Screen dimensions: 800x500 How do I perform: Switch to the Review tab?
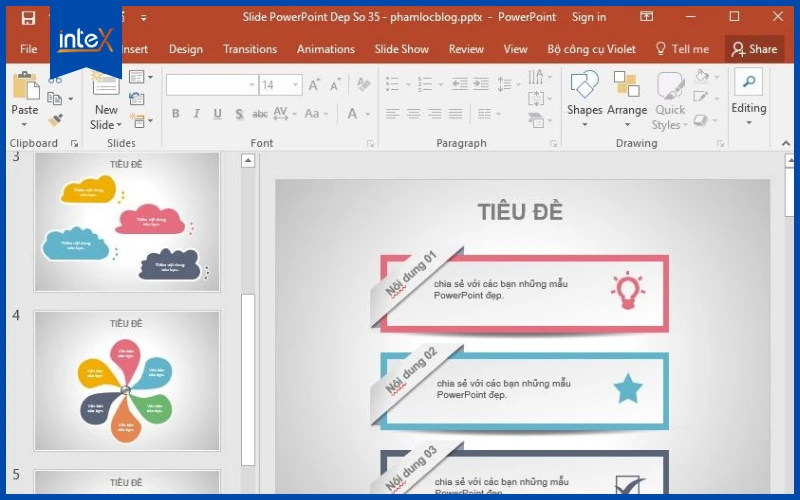[x=466, y=49]
